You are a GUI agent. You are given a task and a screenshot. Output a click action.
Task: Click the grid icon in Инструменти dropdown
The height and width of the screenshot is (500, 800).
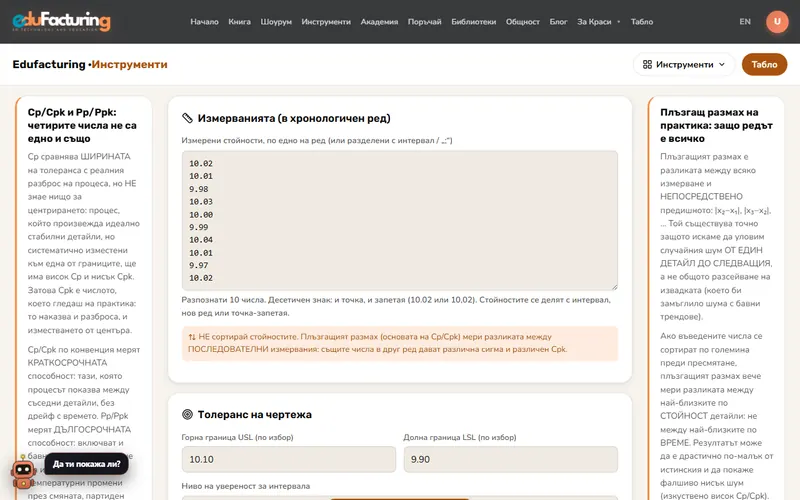click(x=647, y=64)
